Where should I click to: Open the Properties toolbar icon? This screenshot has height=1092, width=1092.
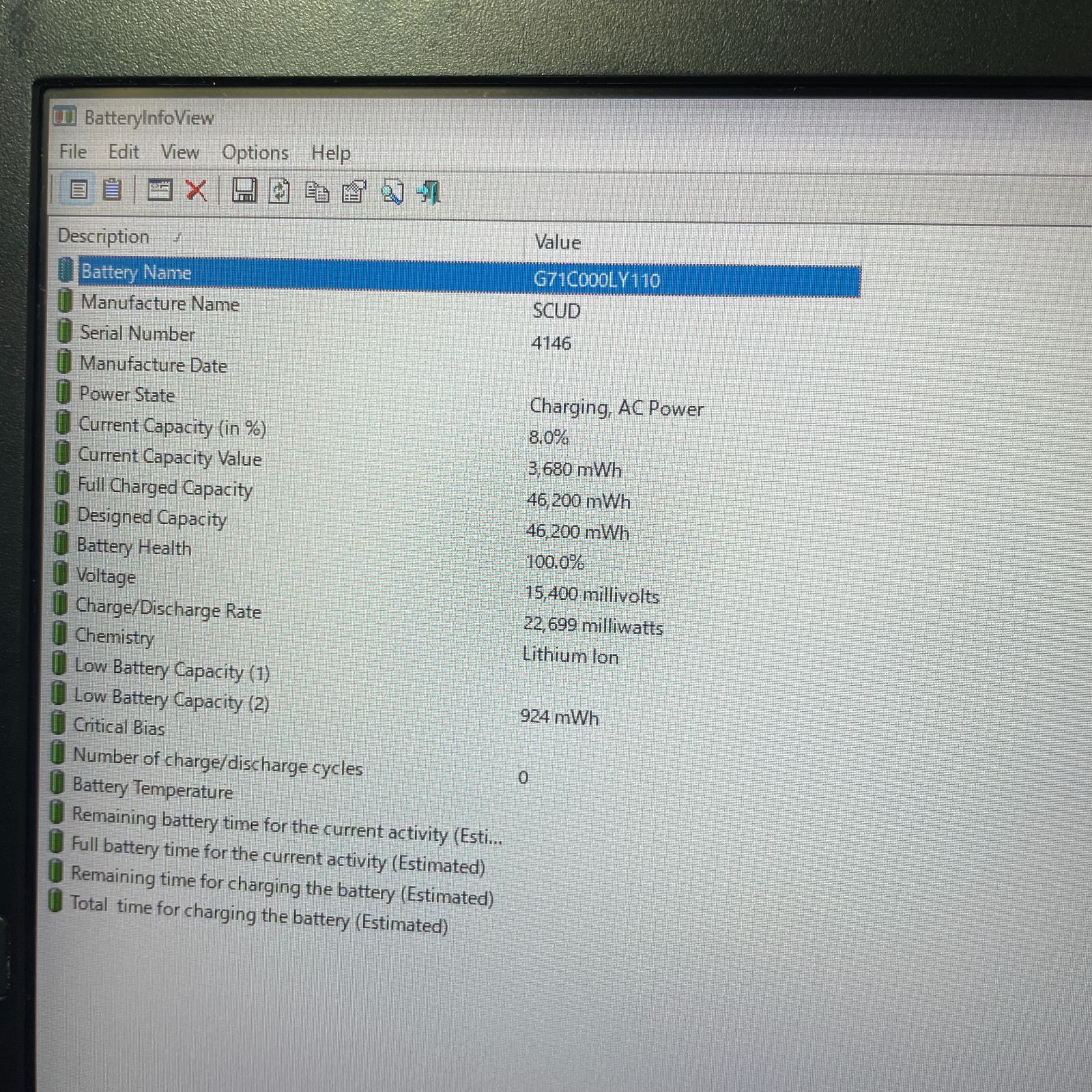(x=354, y=192)
